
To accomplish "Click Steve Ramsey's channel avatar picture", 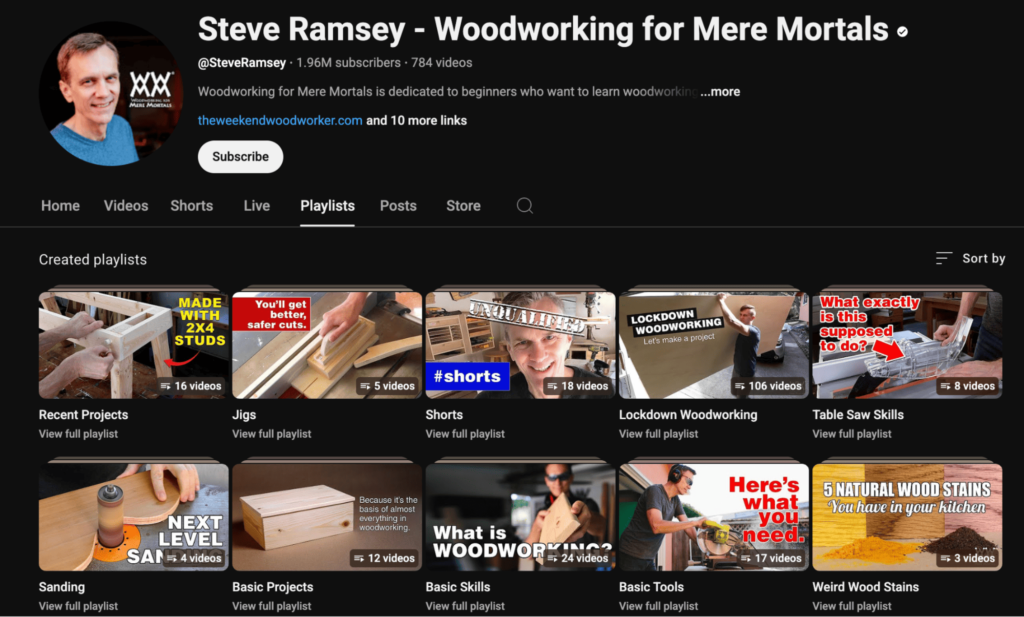I will point(111,94).
